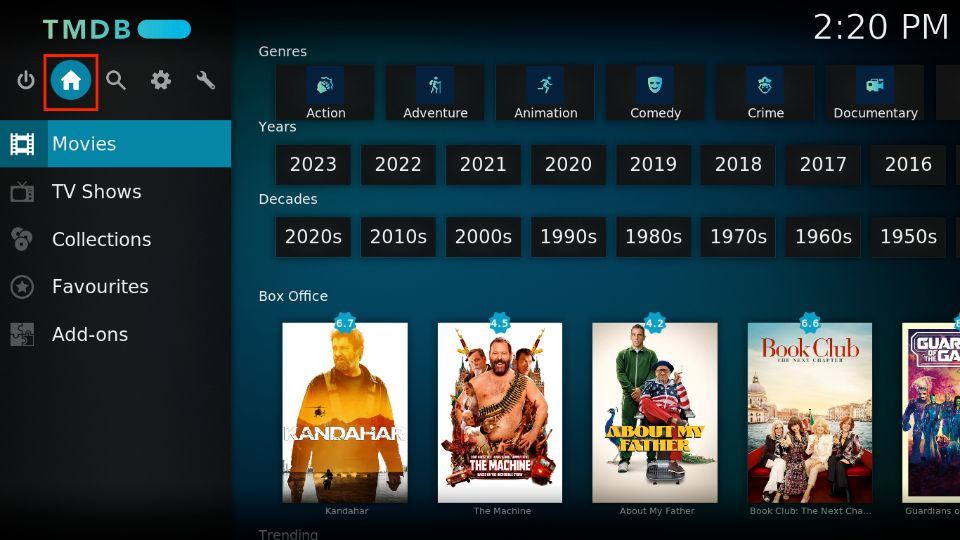This screenshot has width=960, height=540.
Task: Open the Guardians of the Galaxy poster
Action: 931,413
